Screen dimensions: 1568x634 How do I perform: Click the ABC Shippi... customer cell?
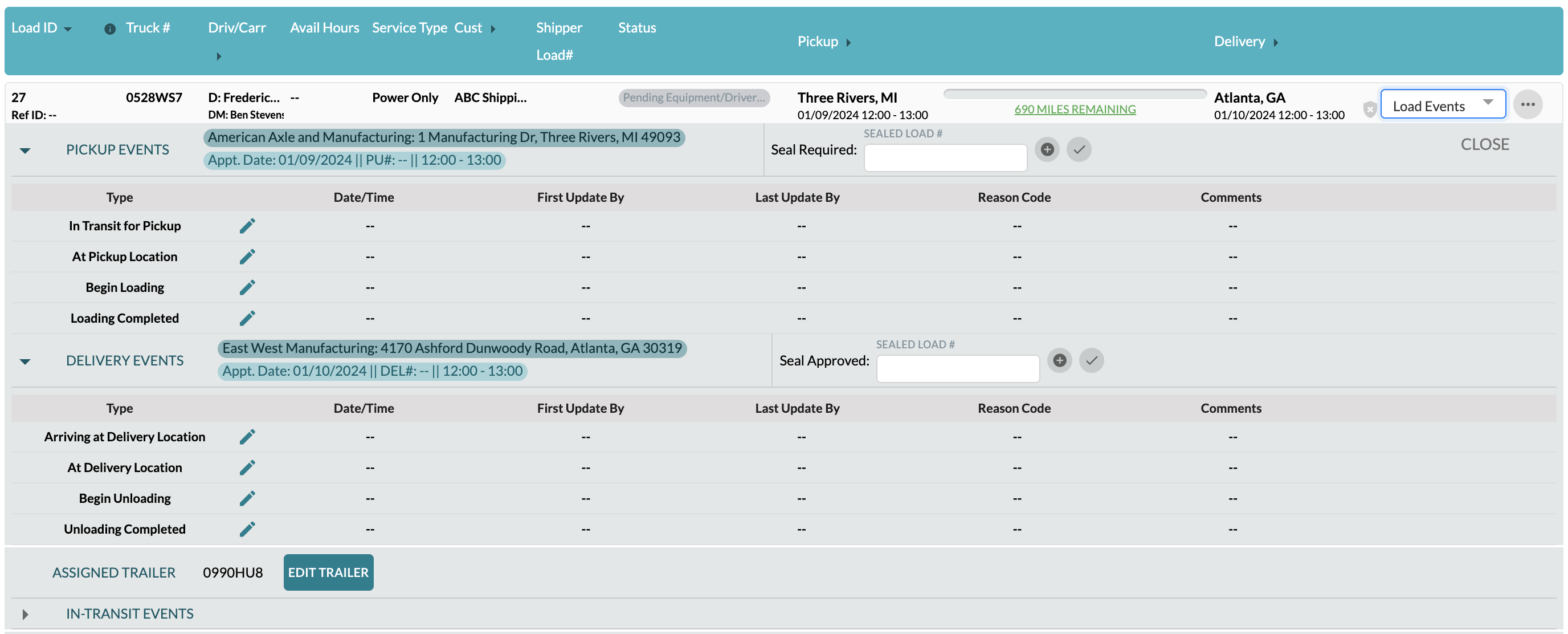pyautogui.click(x=491, y=97)
